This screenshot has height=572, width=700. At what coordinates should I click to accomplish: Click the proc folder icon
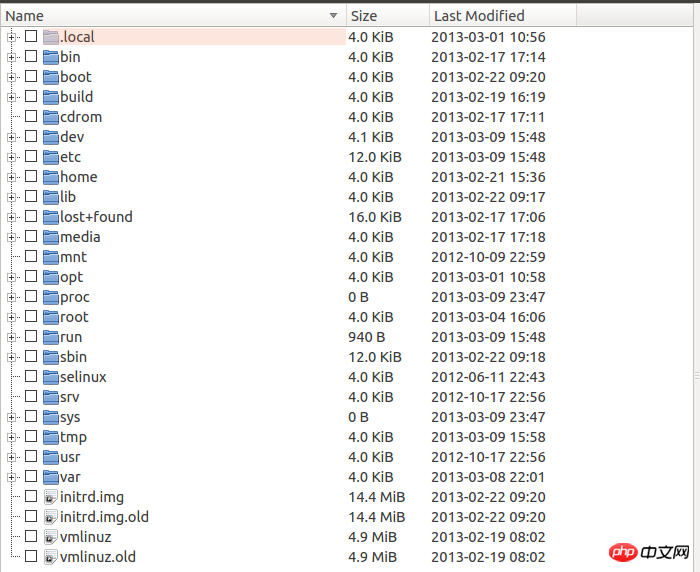[x=51, y=297]
